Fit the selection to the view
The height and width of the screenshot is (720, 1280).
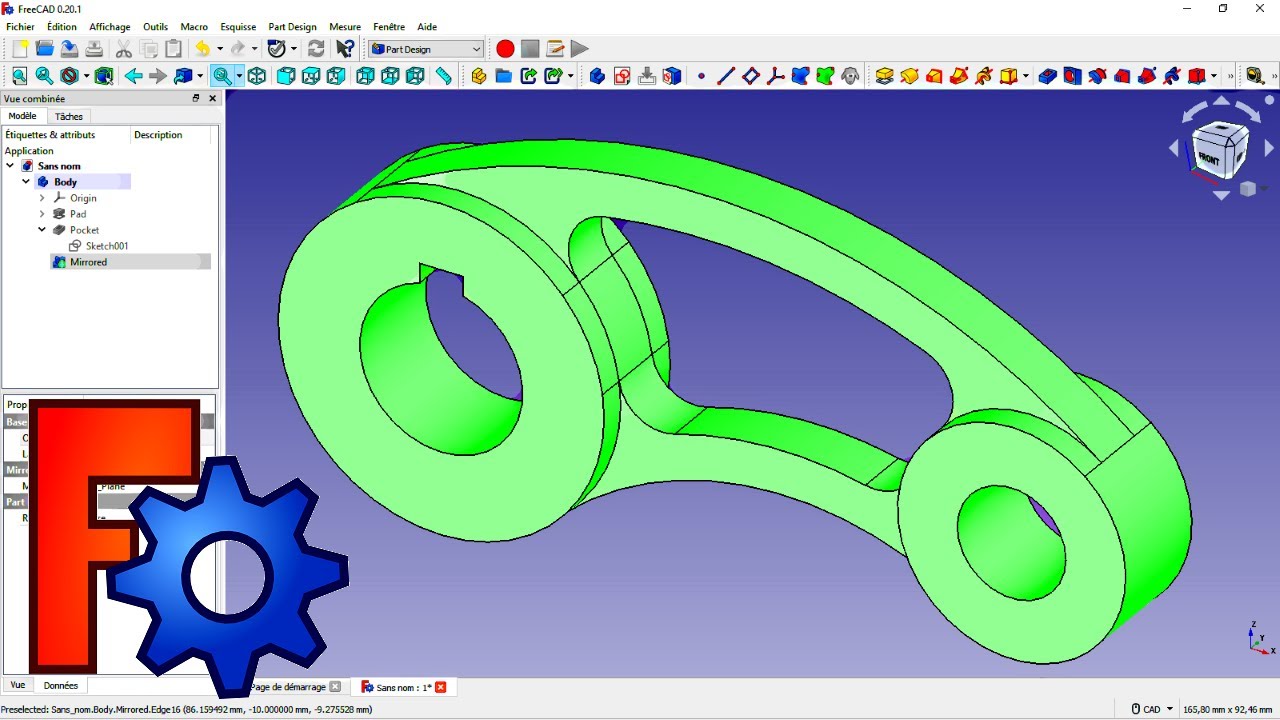[x=44, y=76]
